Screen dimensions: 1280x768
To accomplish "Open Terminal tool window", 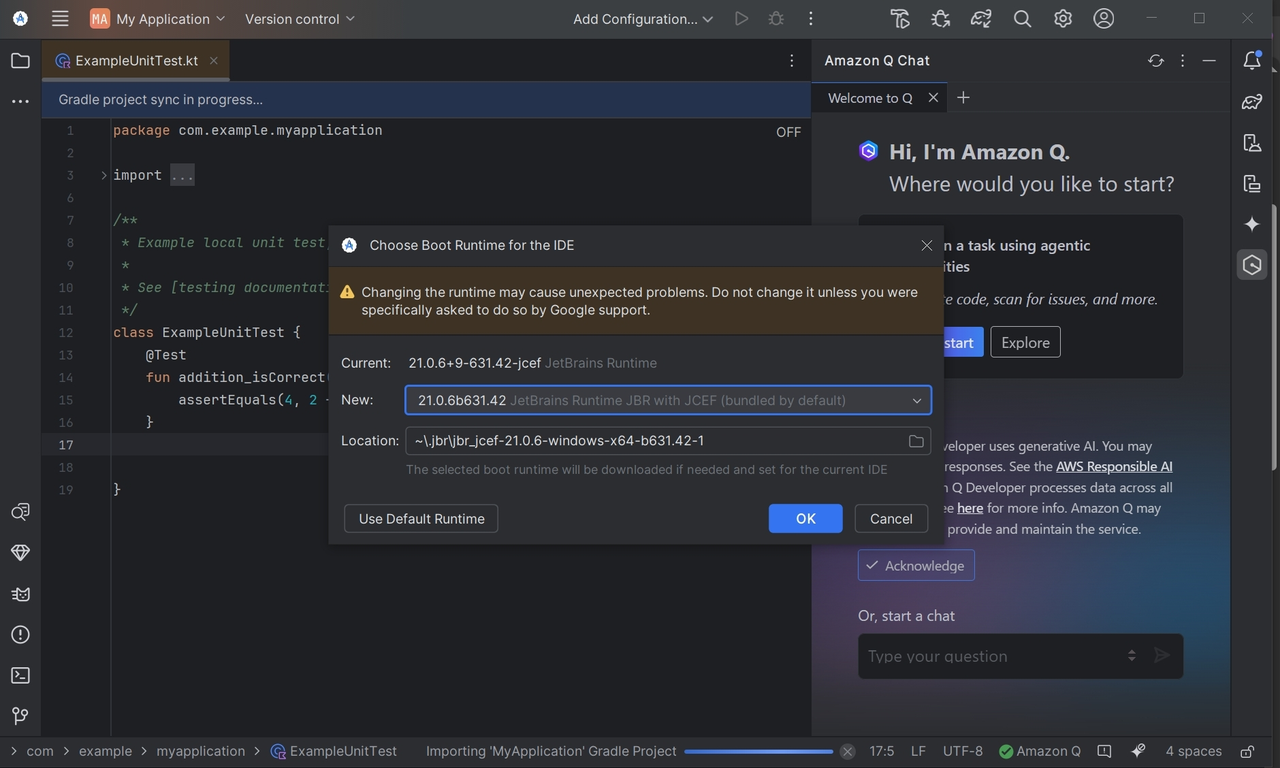I will pyautogui.click(x=20, y=675).
